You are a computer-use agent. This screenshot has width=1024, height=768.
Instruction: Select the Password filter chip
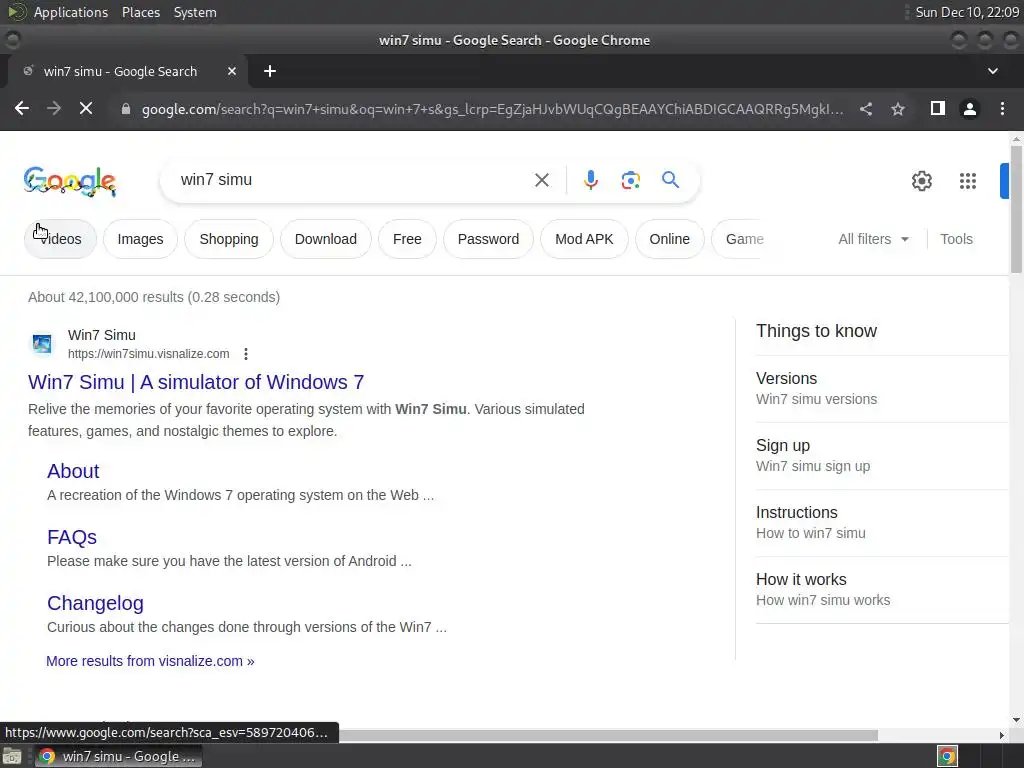pyautogui.click(x=488, y=239)
